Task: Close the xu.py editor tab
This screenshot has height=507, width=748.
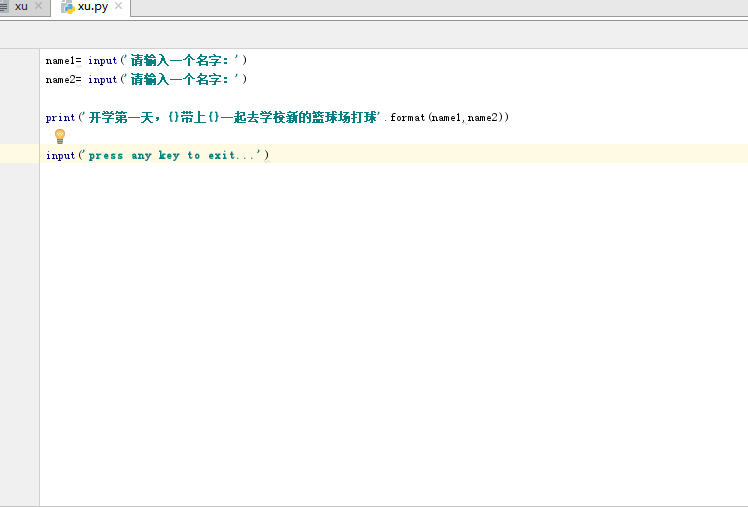Action: [119, 7]
